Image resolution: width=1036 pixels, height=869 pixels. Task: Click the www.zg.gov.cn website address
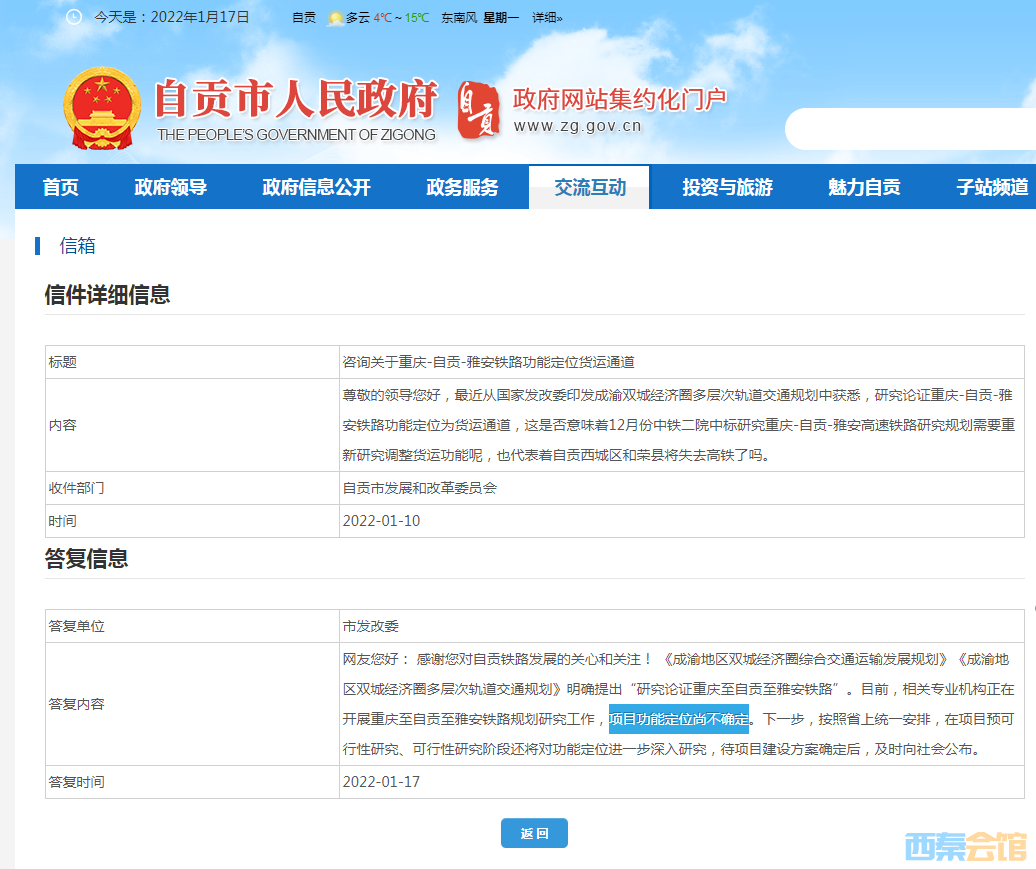577,126
